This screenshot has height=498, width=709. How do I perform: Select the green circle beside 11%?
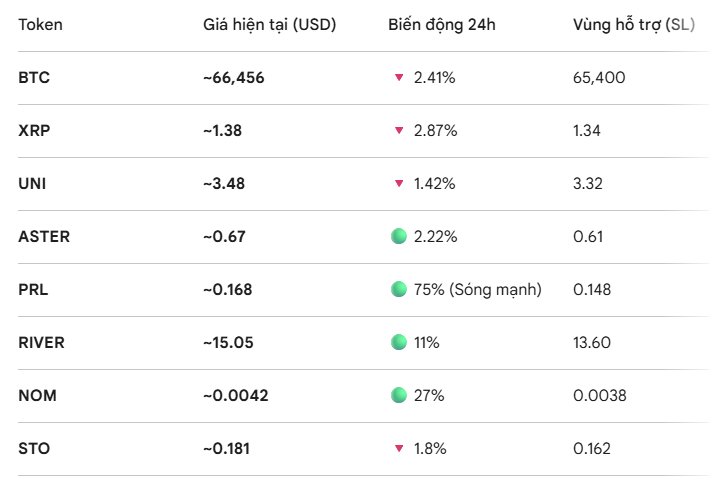[x=399, y=342]
